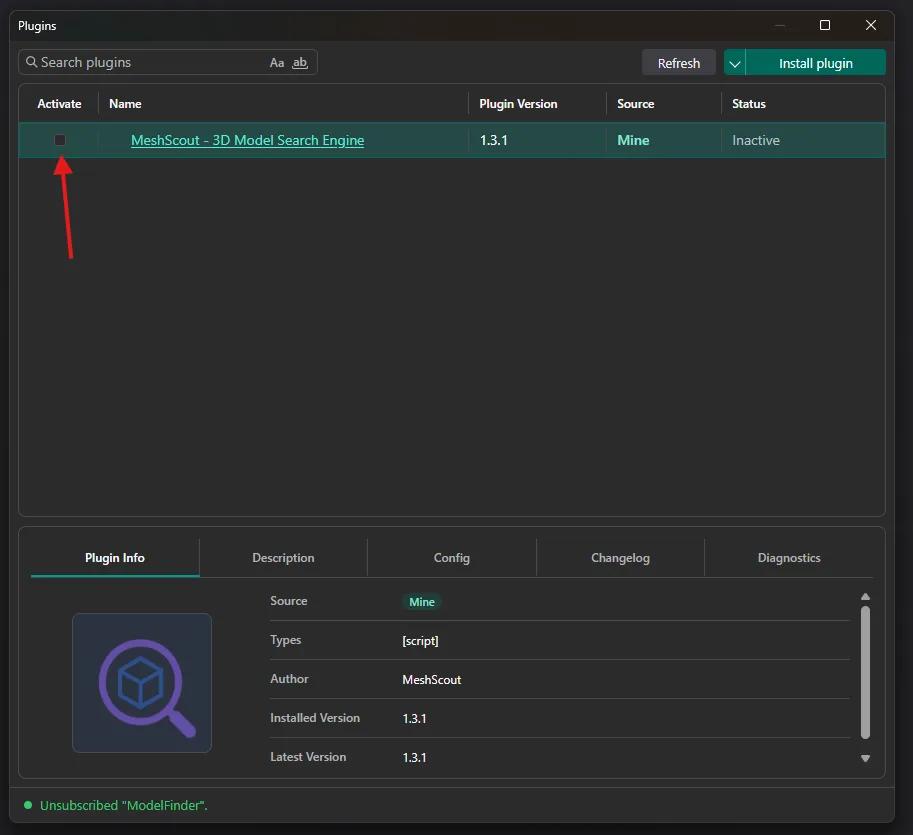The height and width of the screenshot is (835, 913).
Task: Open the Description tab
Action: pyautogui.click(x=283, y=558)
